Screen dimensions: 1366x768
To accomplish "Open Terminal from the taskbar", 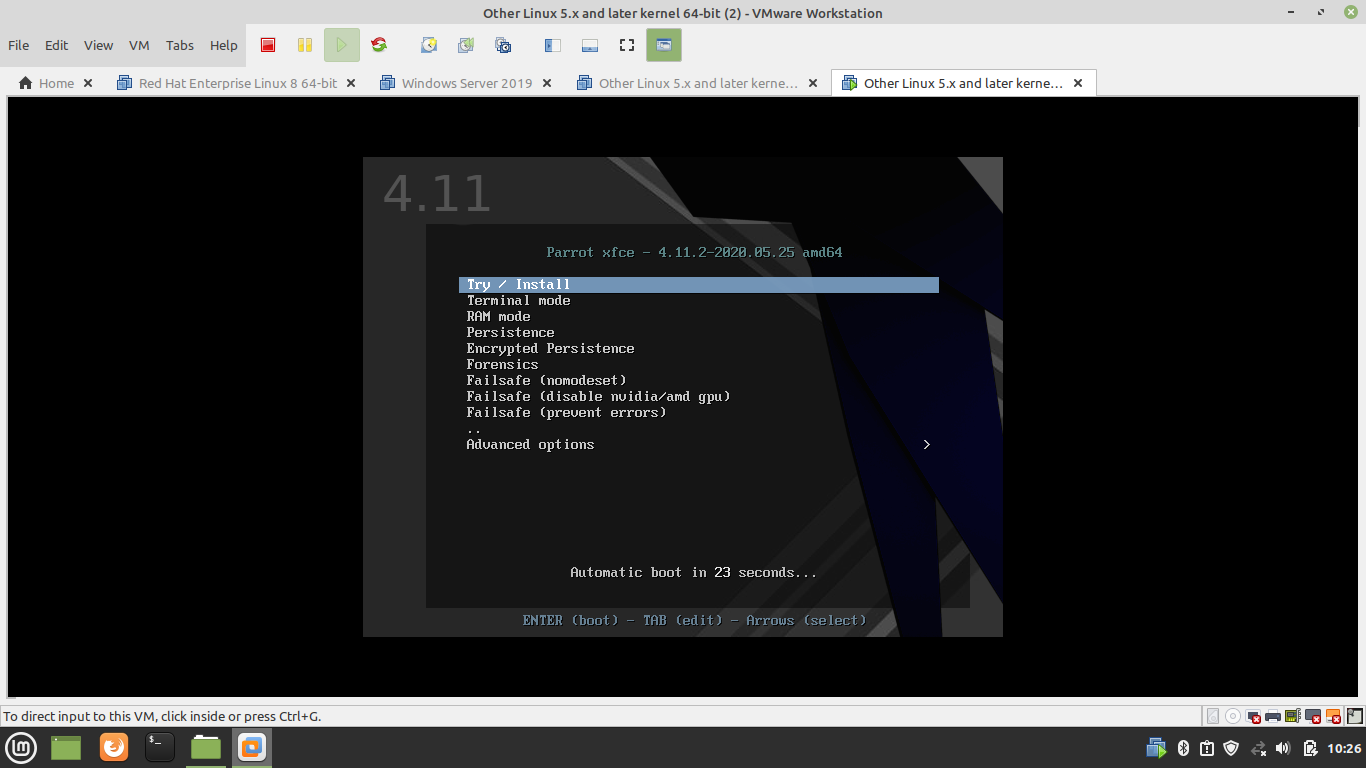I will pyautogui.click(x=160, y=747).
